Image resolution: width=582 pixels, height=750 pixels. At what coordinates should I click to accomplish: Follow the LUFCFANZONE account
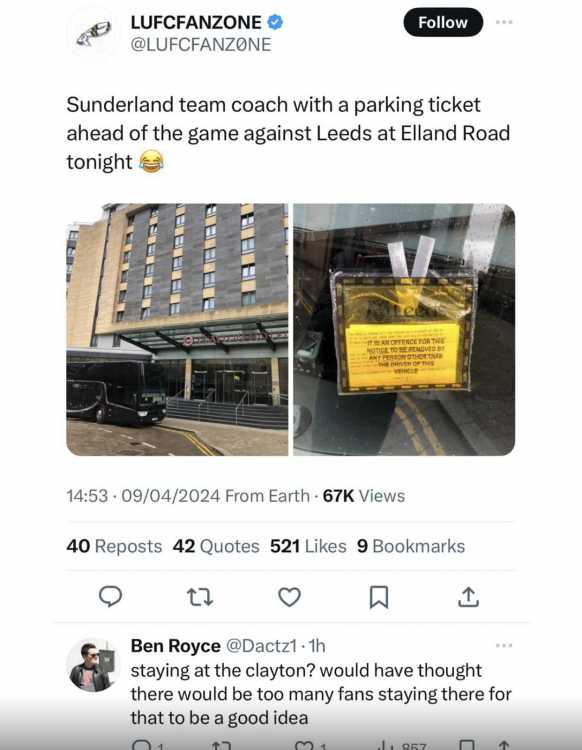point(443,22)
